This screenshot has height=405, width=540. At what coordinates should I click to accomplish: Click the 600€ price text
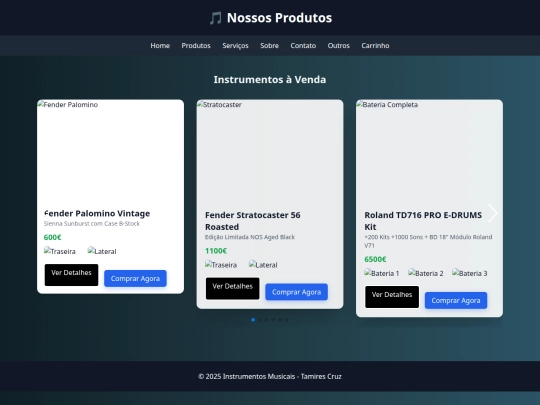(52, 237)
